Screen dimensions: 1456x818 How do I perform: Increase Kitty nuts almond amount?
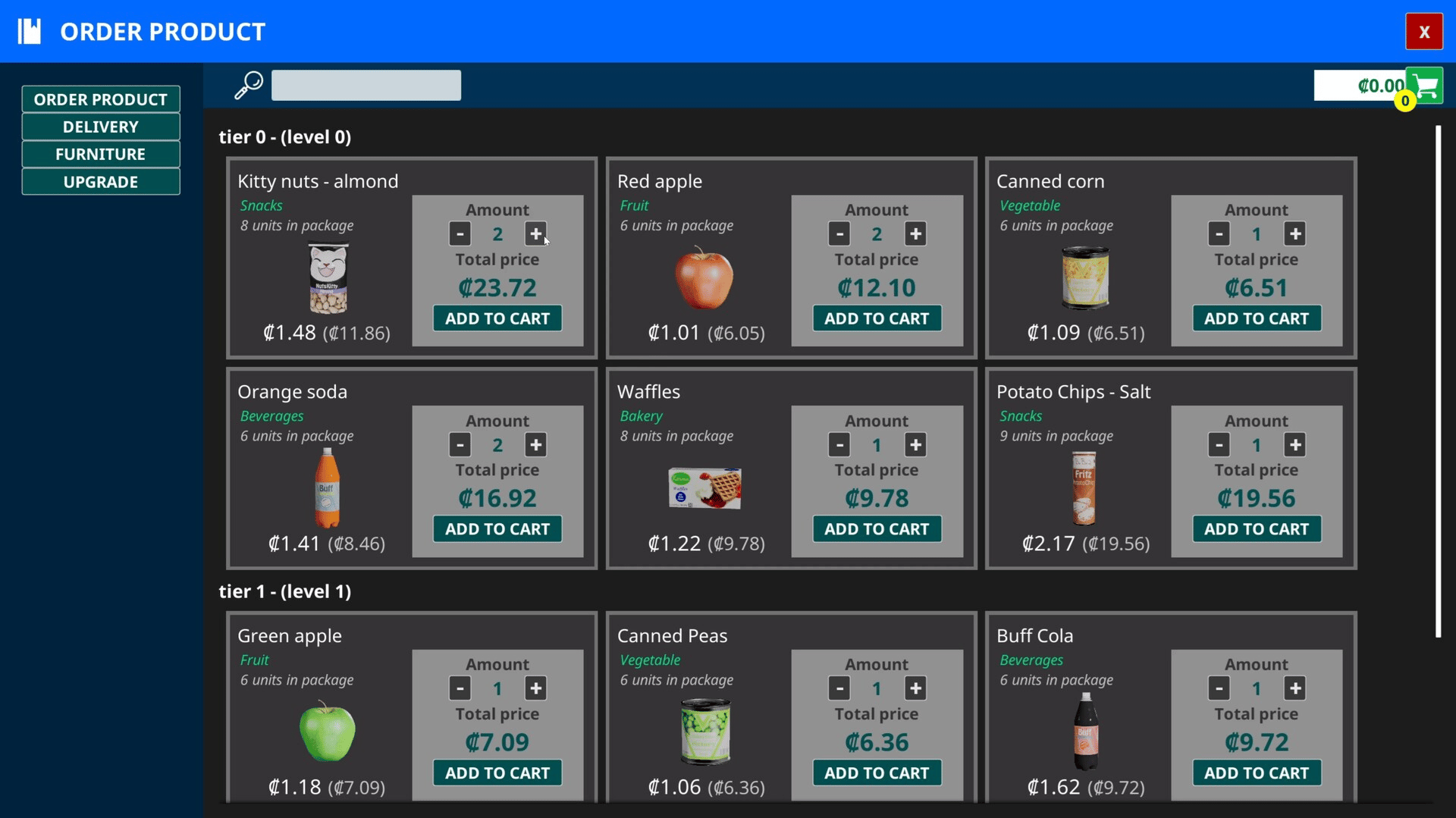point(535,234)
